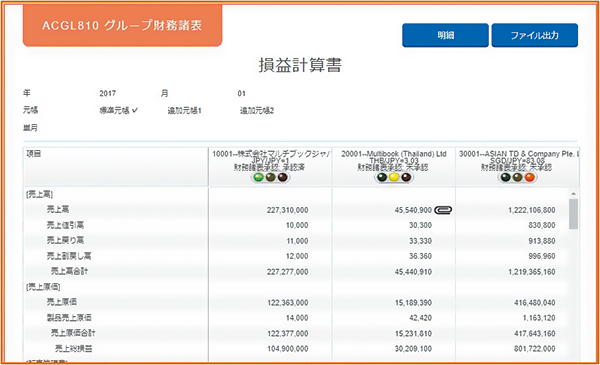Click the cell value 12,000

(297, 256)
